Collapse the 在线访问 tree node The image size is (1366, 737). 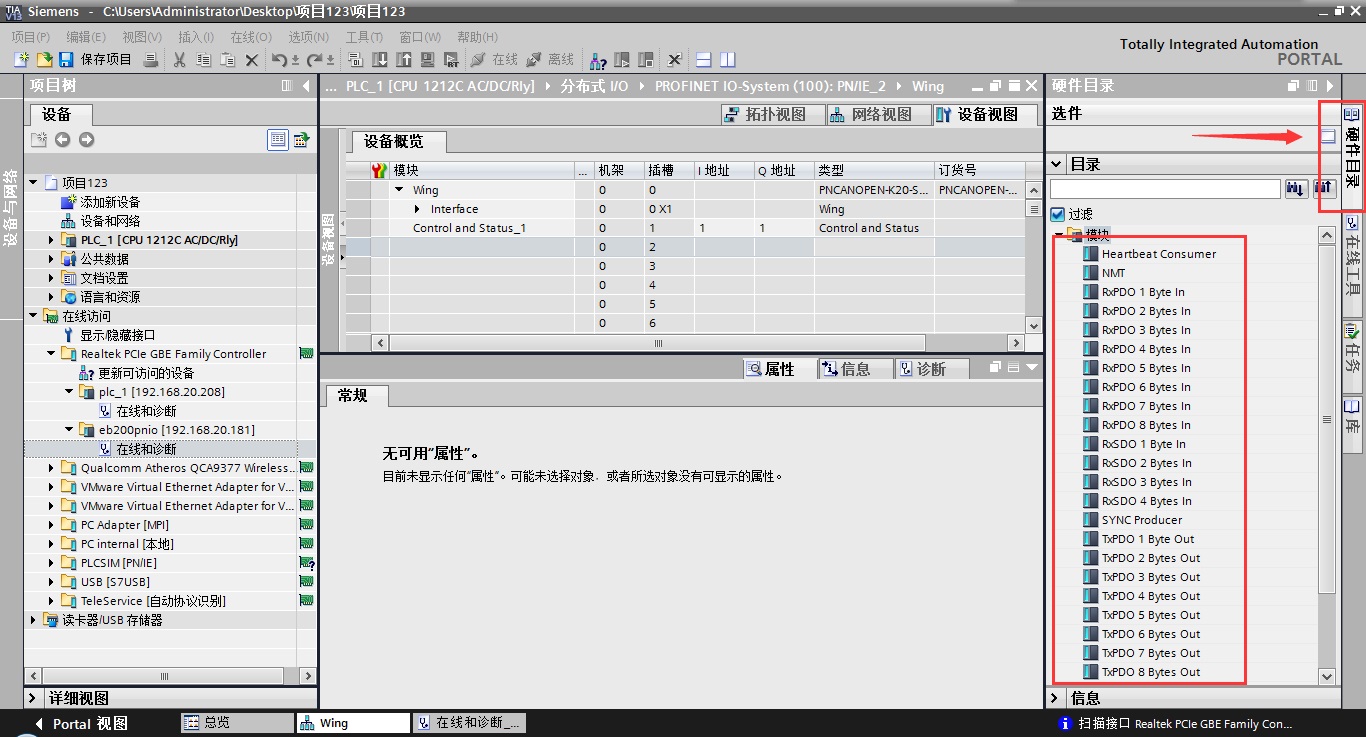(34, 316)
